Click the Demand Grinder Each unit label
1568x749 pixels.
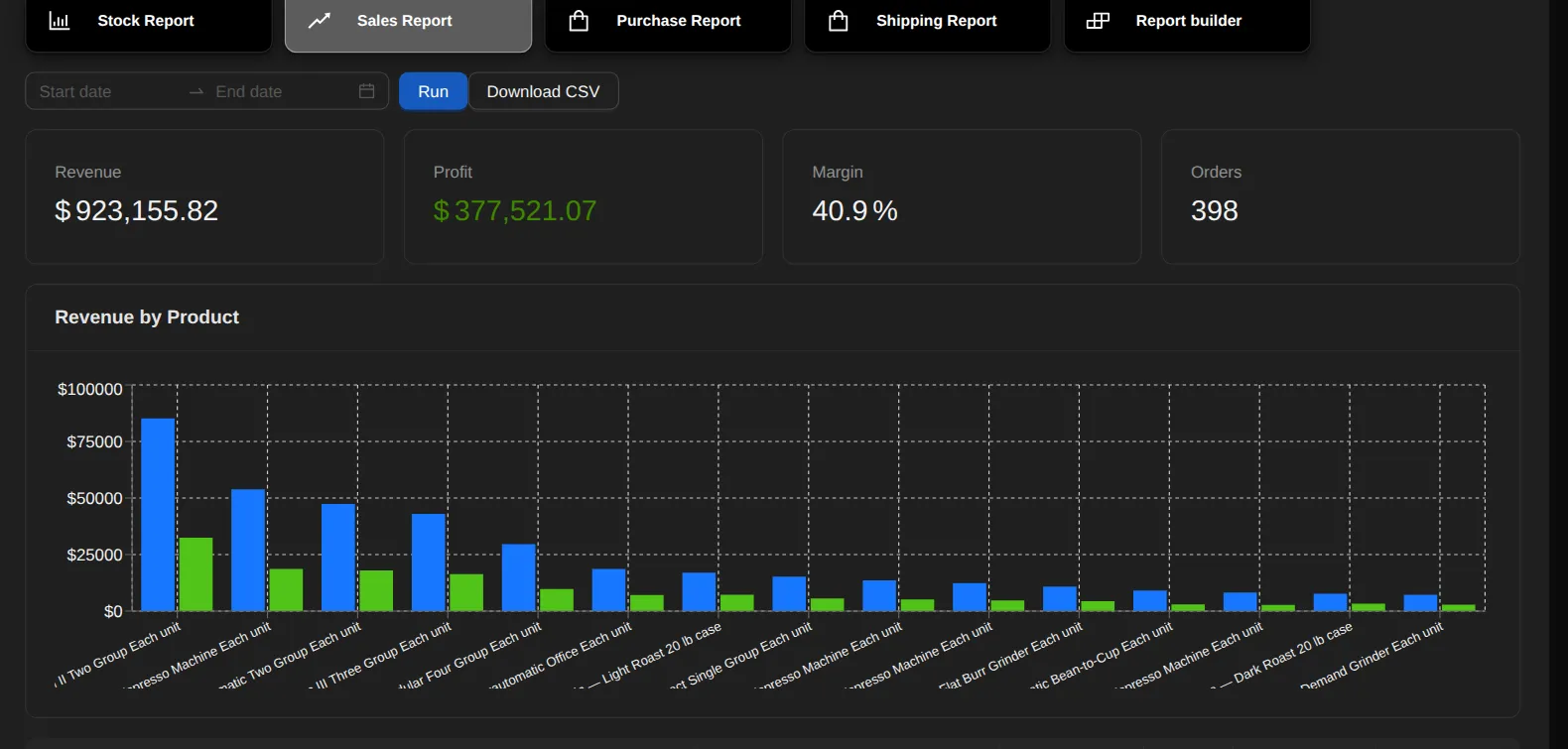(x=1370, y=659)
